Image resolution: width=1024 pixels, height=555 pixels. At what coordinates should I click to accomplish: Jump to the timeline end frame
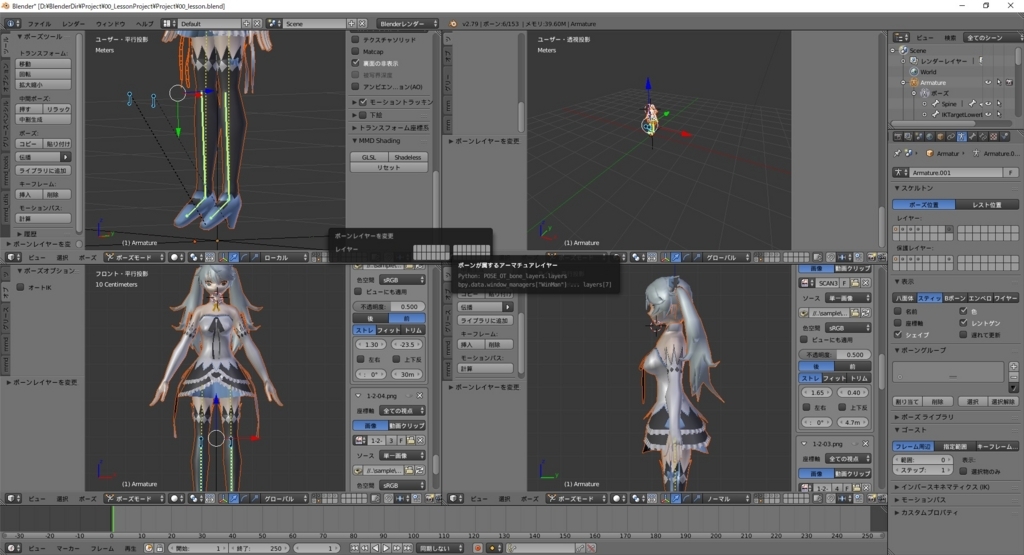coord(408,548)
